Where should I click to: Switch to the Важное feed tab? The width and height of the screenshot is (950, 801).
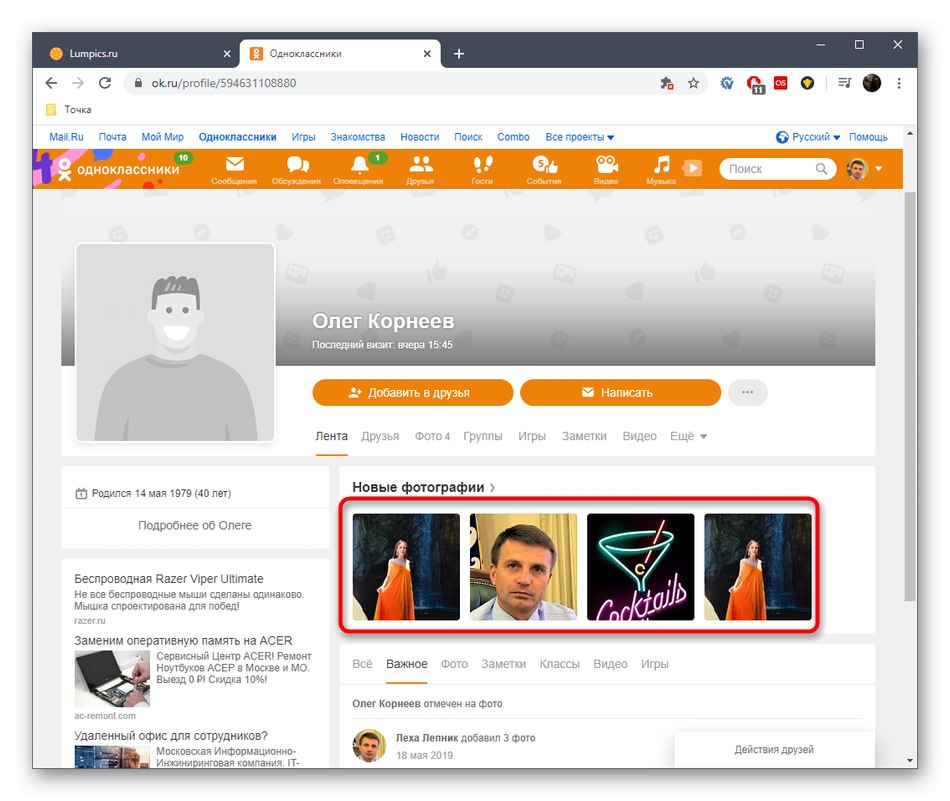pos(406,663)
